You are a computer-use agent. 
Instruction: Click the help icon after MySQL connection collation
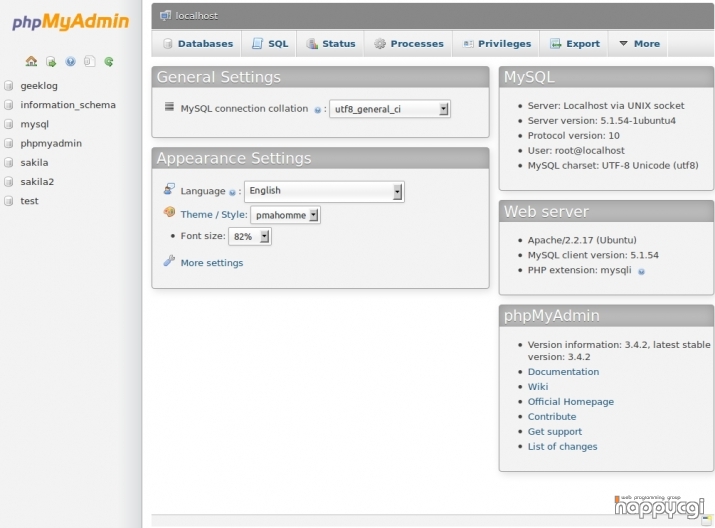[317, 110]
